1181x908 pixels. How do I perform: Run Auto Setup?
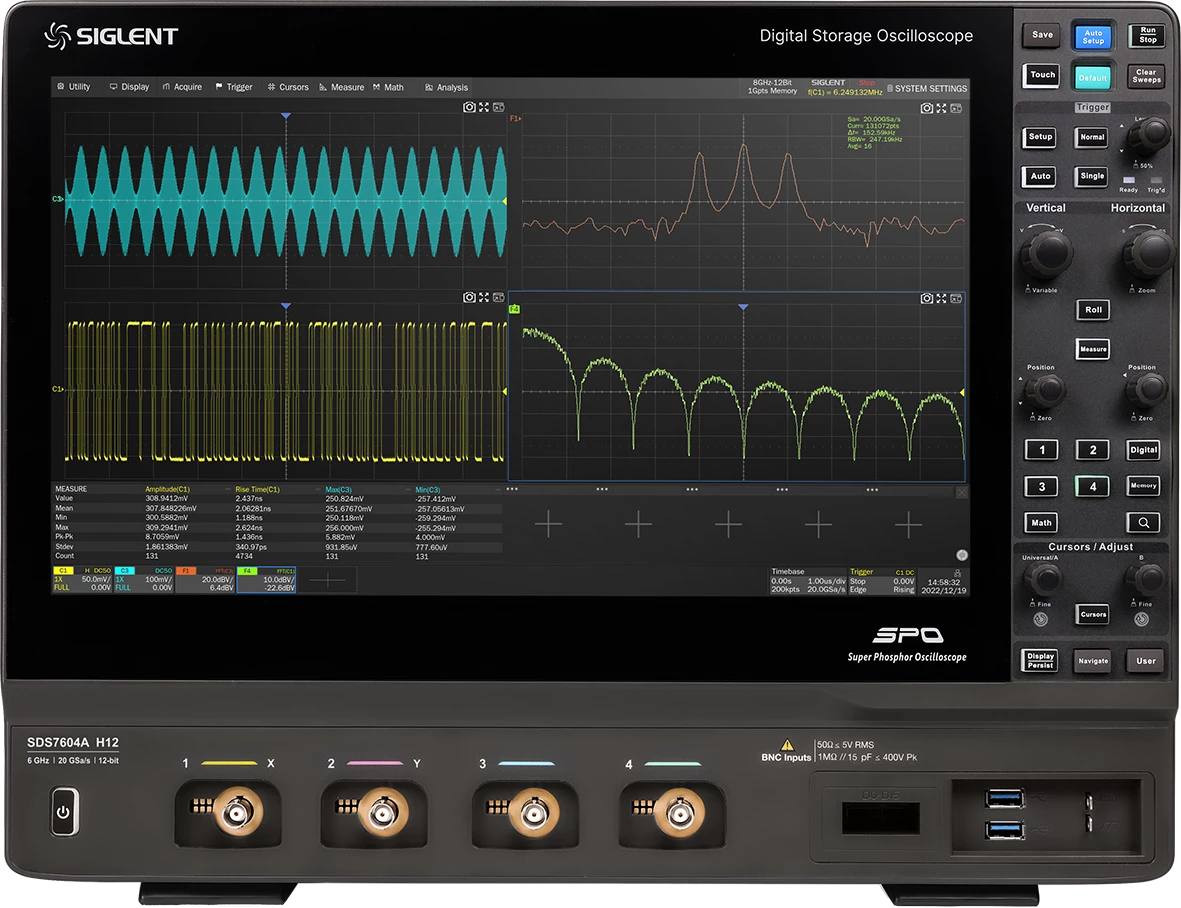click(1093, 37)
